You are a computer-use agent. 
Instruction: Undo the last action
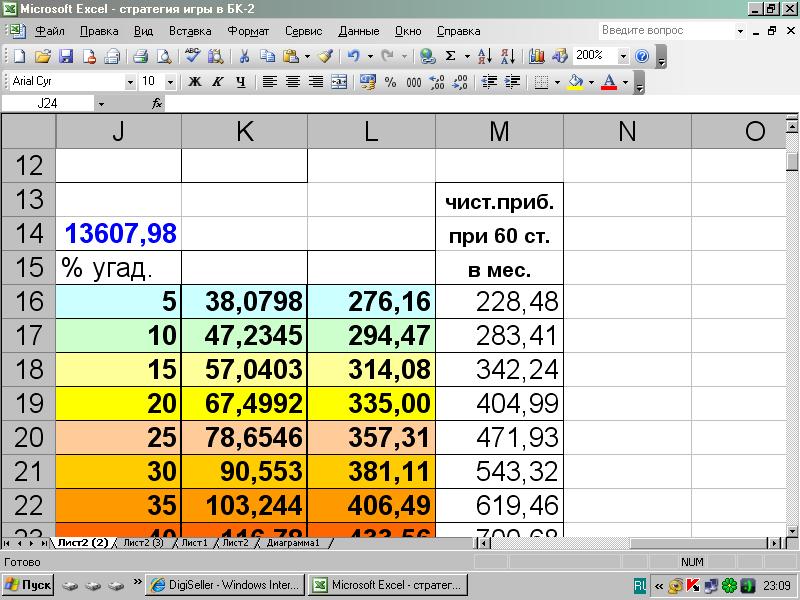353,56
